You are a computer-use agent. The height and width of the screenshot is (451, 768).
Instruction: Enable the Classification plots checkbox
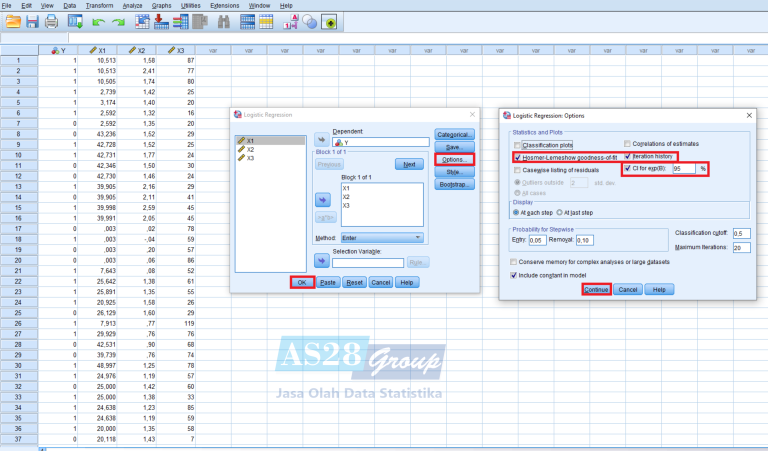[517, 144]
